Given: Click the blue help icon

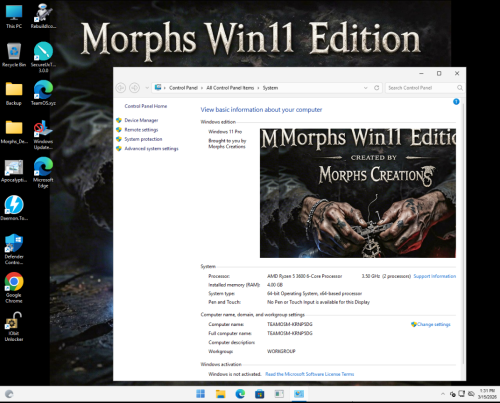Looking at the screenshot, I should pyautogui.click(x=456, y=102).
